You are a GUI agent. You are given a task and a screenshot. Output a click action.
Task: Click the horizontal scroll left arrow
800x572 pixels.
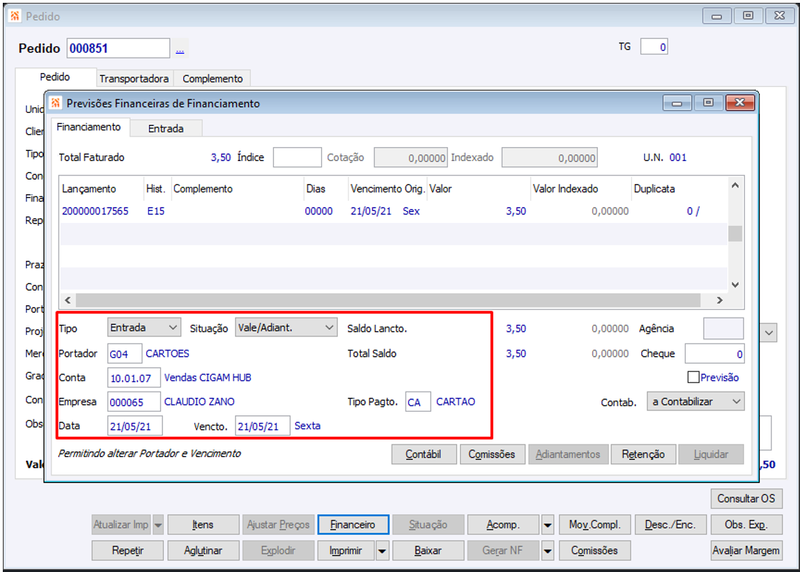(68, 300)
